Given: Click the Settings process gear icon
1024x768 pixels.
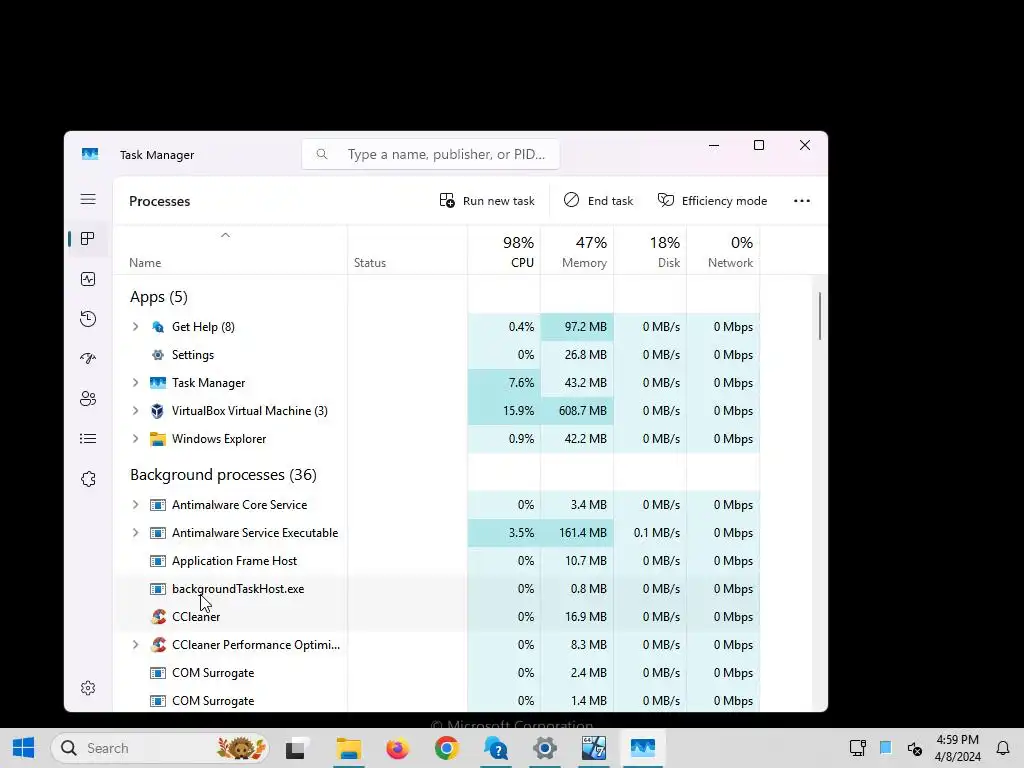Looking at the screenshot, I should [157, 355].
